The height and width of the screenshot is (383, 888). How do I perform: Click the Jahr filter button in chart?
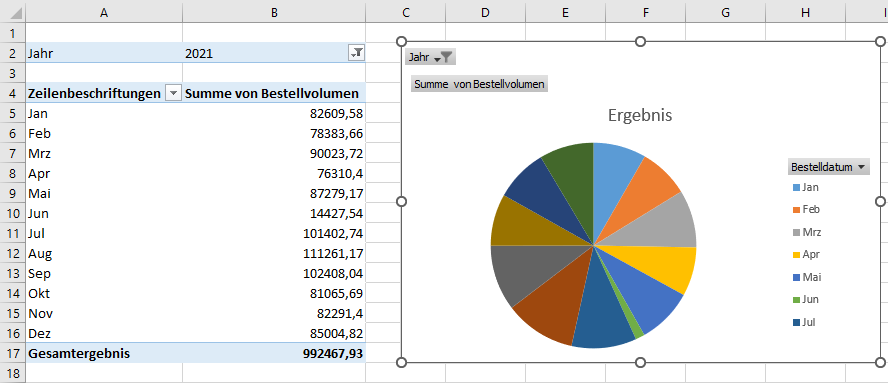click(x=430, y=57)
